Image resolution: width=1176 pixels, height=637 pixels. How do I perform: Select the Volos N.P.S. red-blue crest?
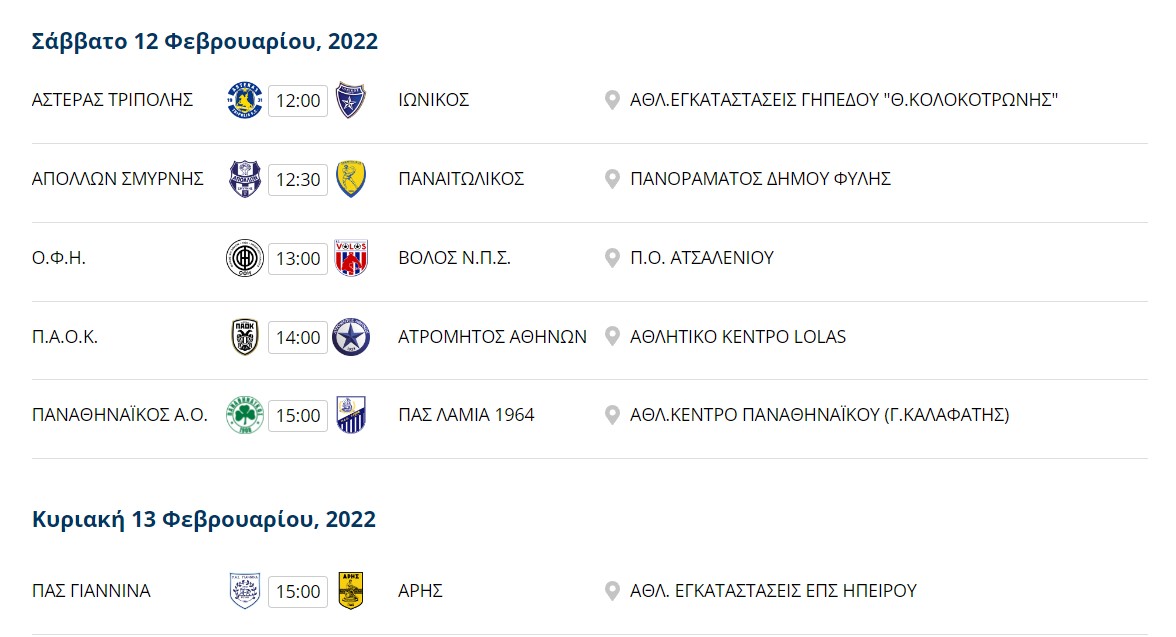[x=350, y=258]
